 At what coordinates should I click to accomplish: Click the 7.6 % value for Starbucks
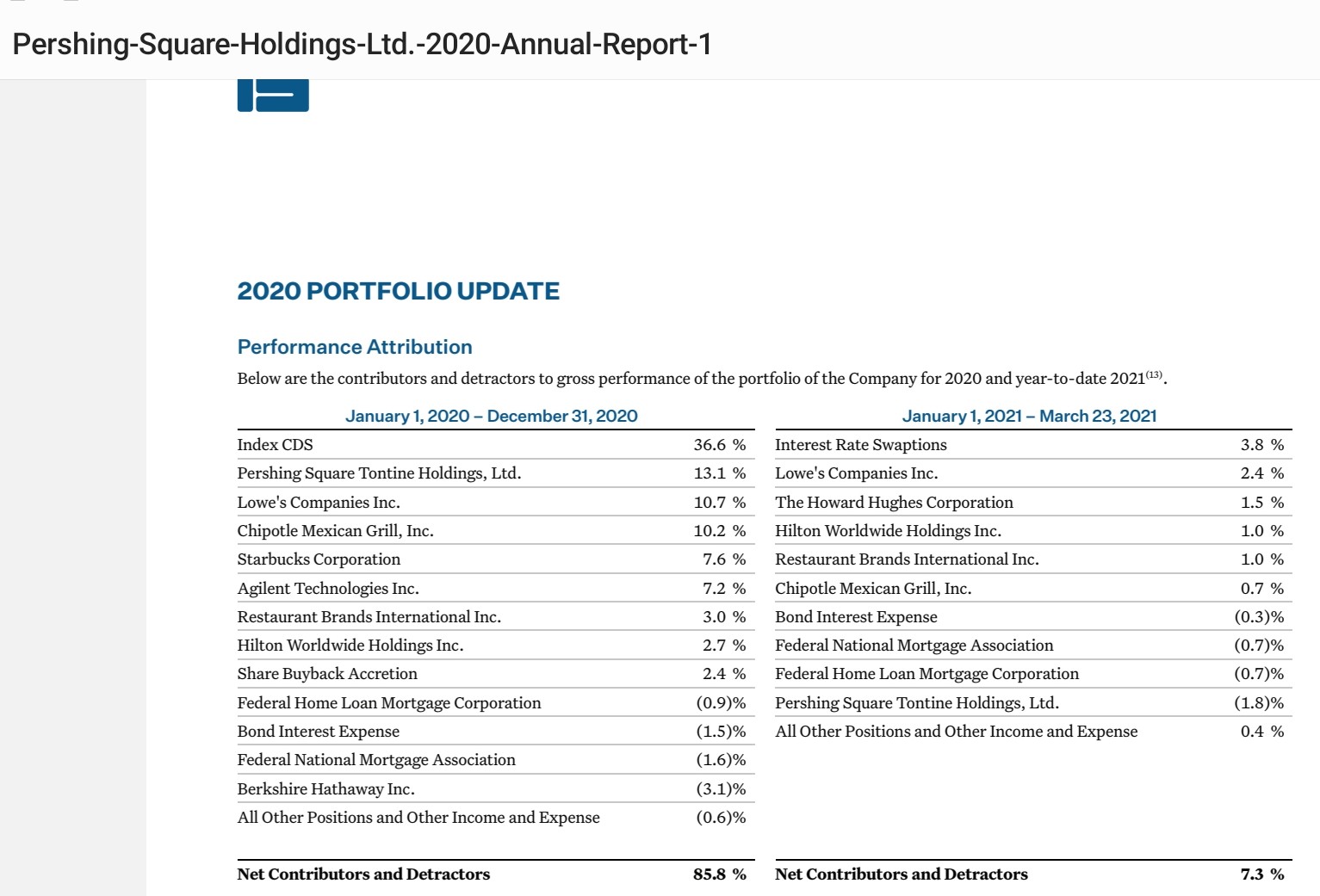pyautogui.click(x=724, y=559)
